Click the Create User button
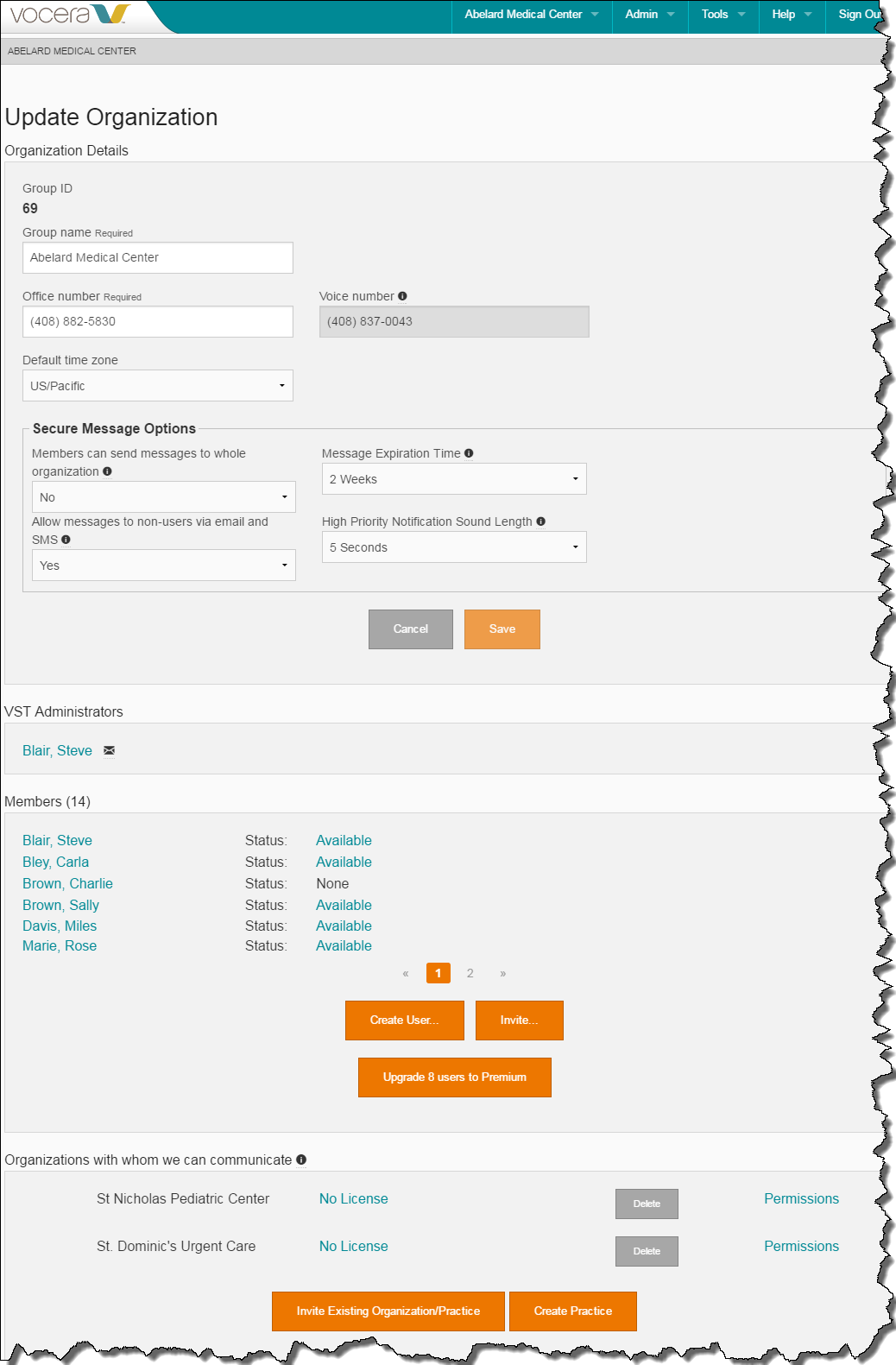The height and width of the screenshot is (1365, 896). tap(405, 1021)
